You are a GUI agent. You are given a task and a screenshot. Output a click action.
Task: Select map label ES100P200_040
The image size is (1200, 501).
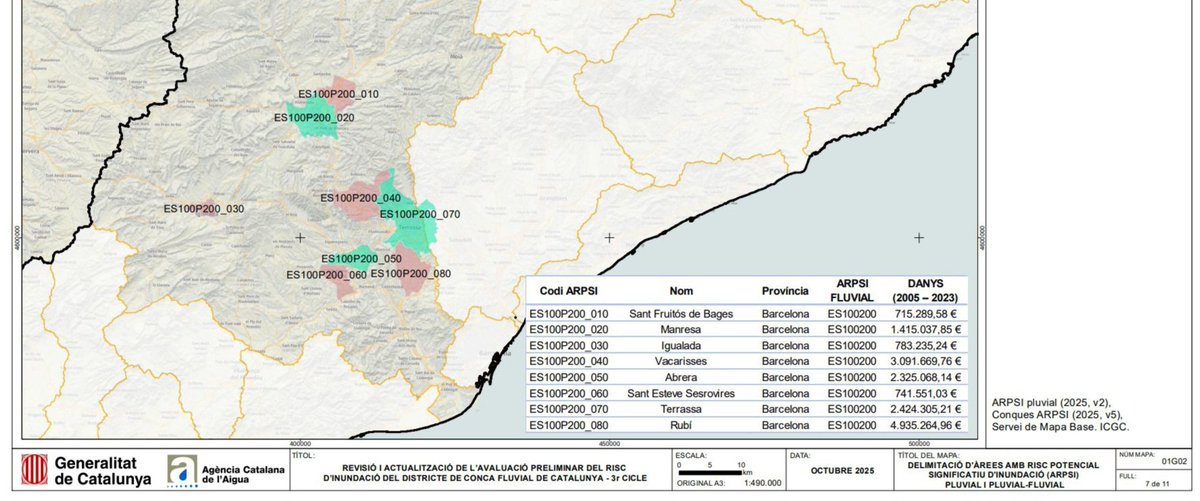click(x=360, y=198)
